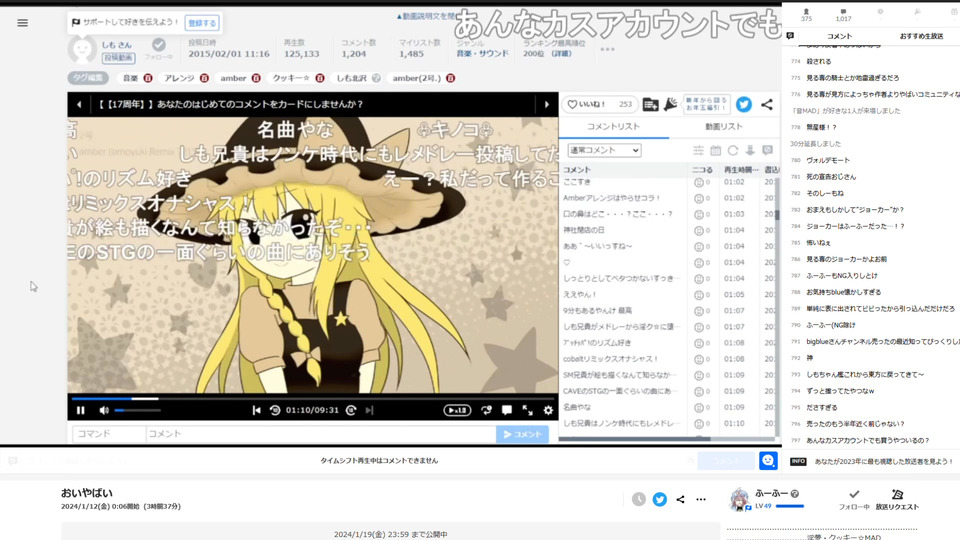Pause the video playback
960x540 pixels.
[81, 410]
